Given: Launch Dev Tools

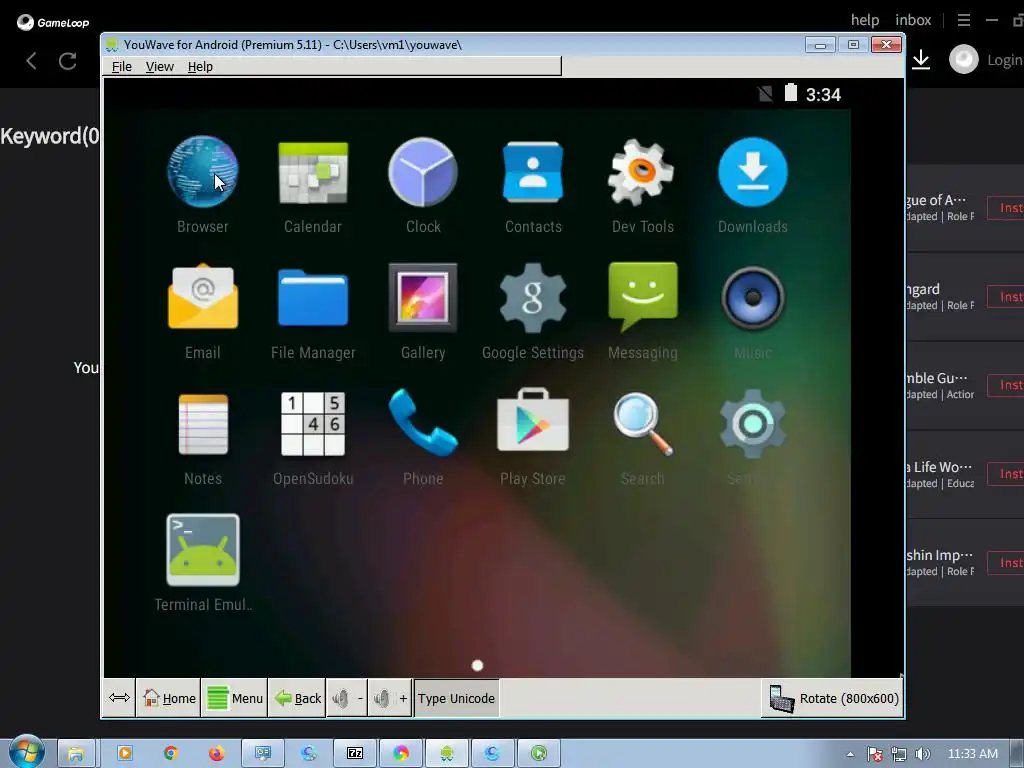Looking at the screenshot, I should pyautogui.click(x=643, y=173).
